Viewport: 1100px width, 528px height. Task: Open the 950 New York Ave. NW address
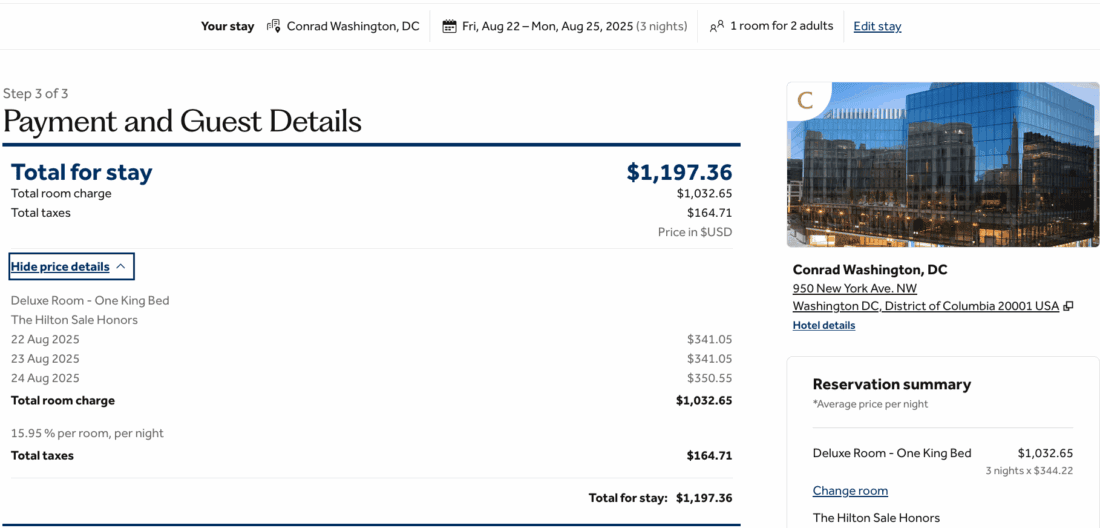[x=854, y=288]
